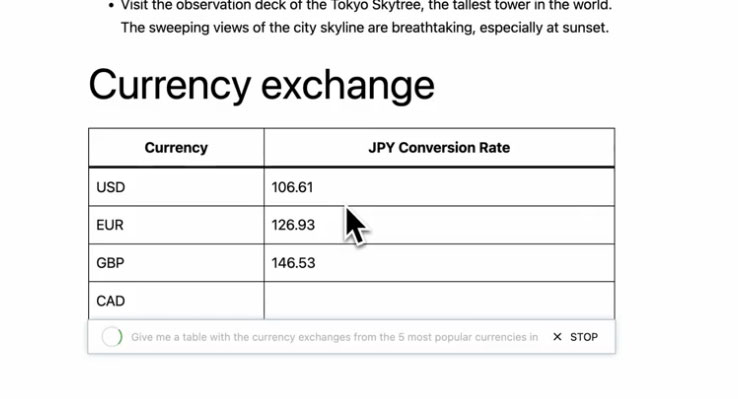Click the empty CAD conversion rate cell

(x=439, y=301)
